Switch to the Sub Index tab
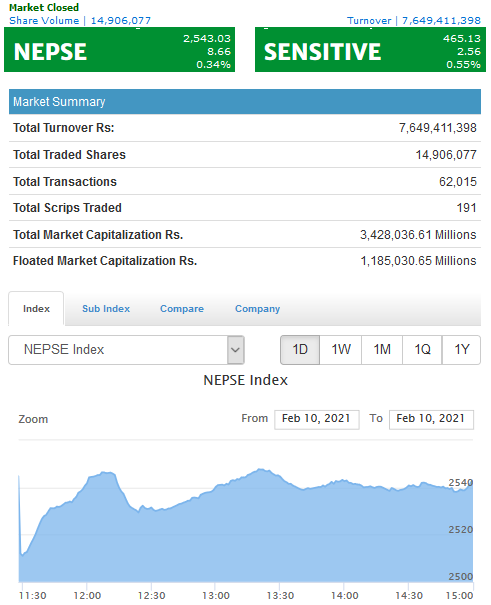Viewport: 491px width, 605px height. point(106,309)
